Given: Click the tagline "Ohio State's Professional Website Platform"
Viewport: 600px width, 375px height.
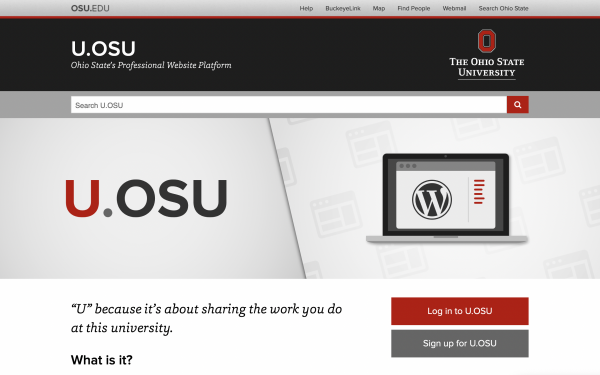Looking at the screenshot, I should [x=151, y=65].
